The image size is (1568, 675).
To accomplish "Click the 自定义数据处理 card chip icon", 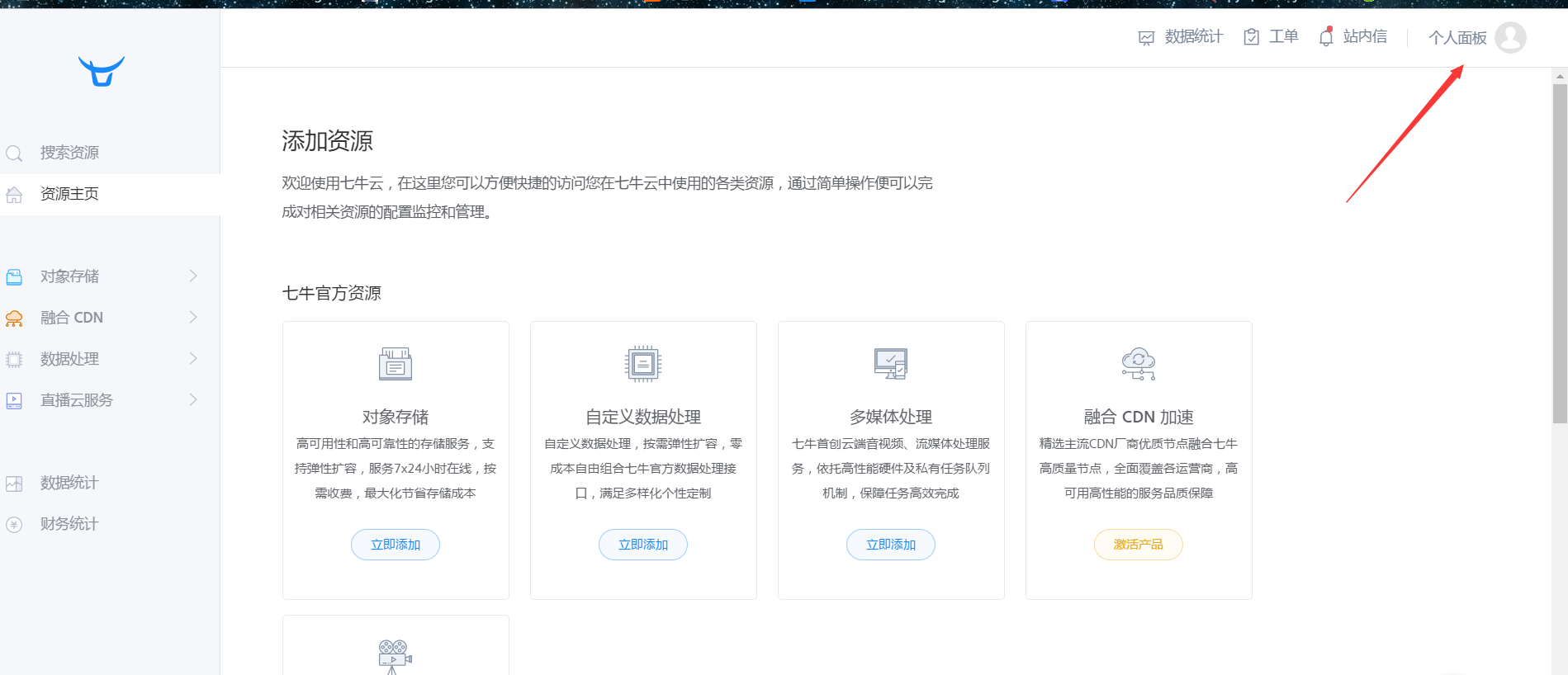I will tap(643, 364).
